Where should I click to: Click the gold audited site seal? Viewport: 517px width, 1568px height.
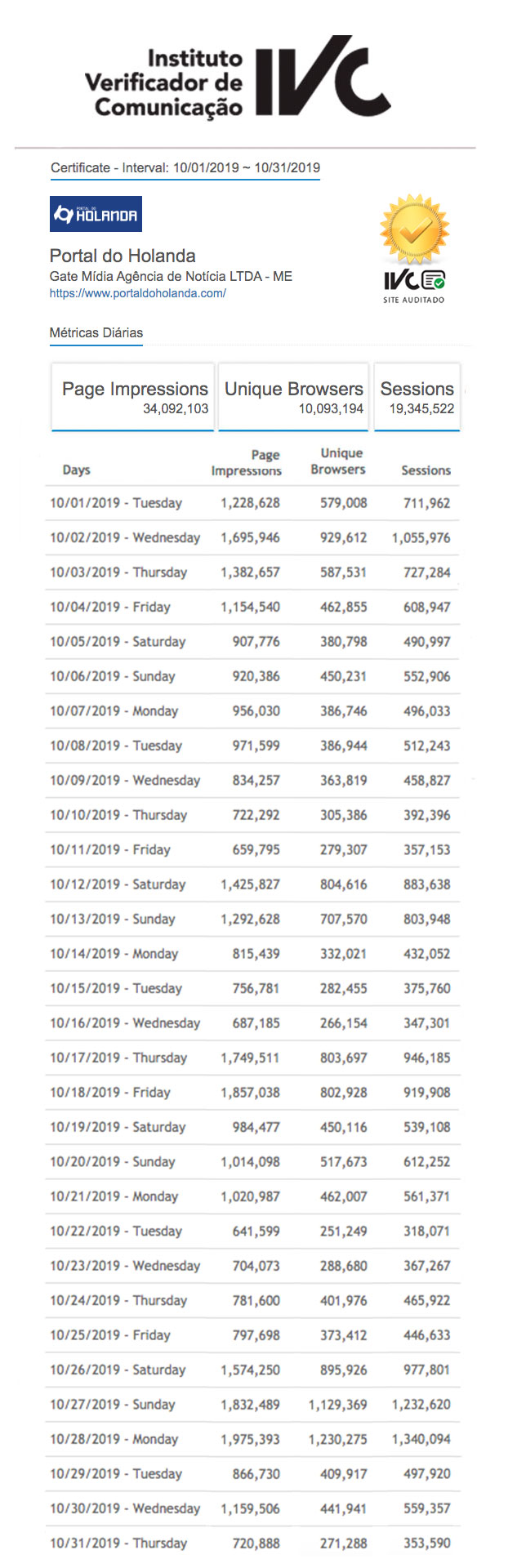[415, 231]
